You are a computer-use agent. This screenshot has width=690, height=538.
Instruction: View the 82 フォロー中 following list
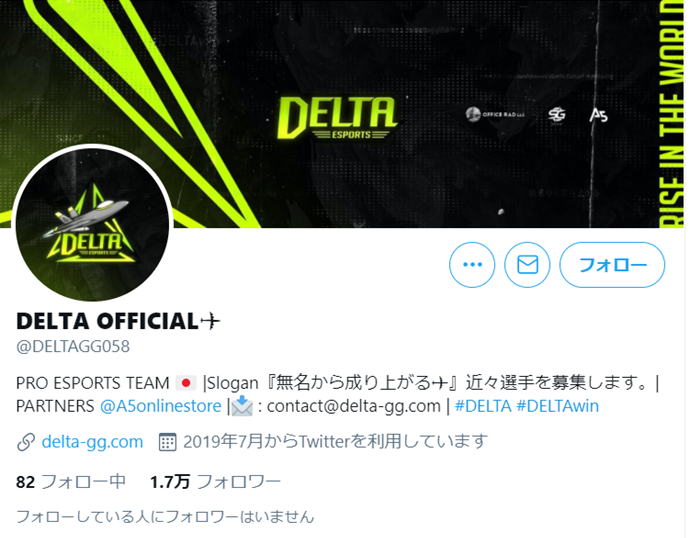(71, 482)
